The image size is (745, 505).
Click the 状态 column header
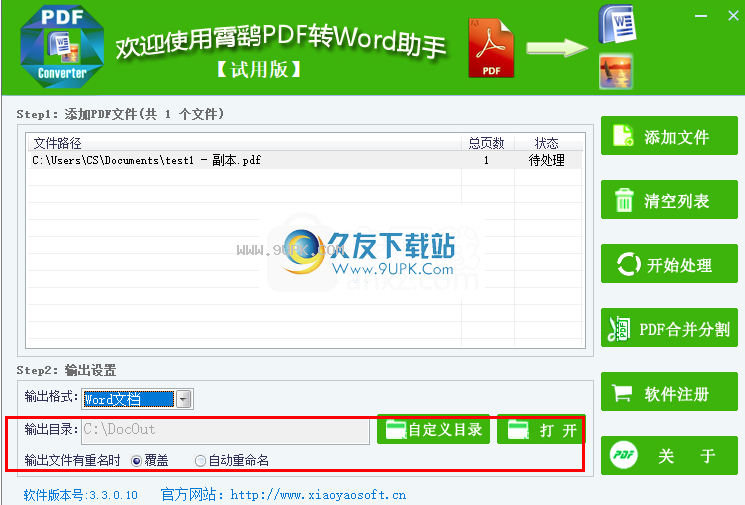pos(548,143)
